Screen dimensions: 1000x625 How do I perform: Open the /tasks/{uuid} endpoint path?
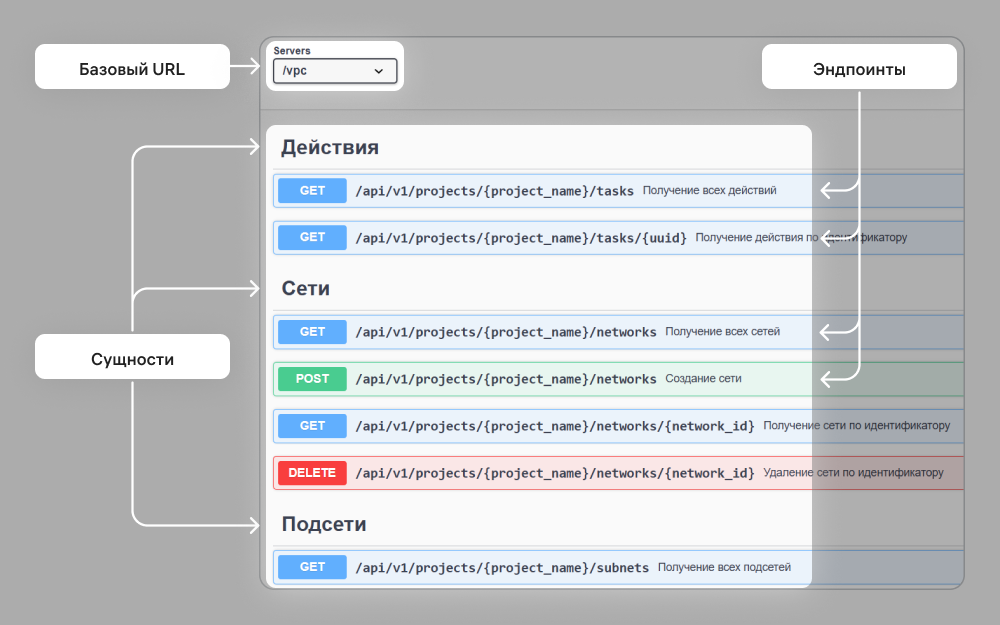click(521, 238)
